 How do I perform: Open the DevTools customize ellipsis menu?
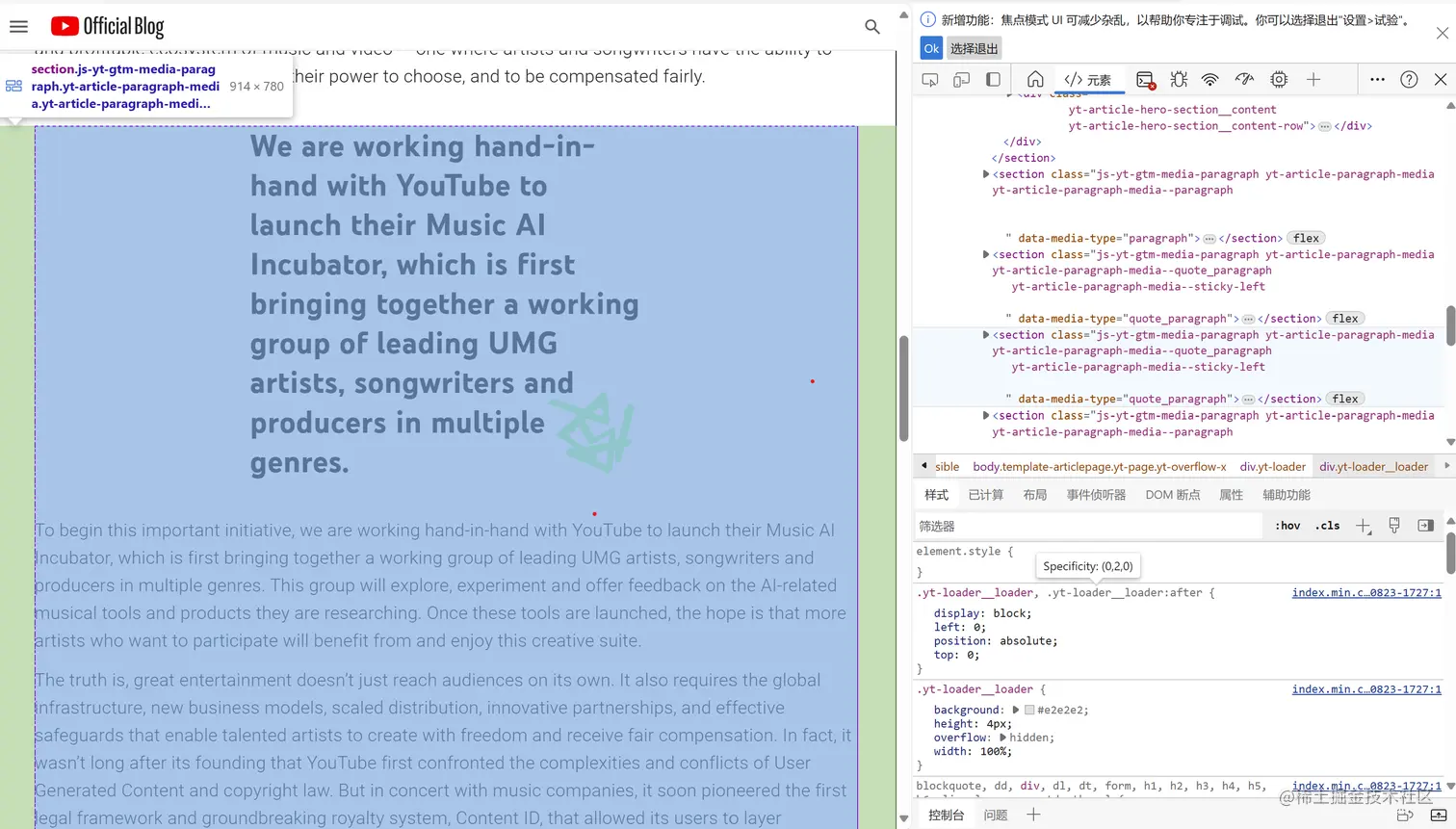pos(1378,80)
